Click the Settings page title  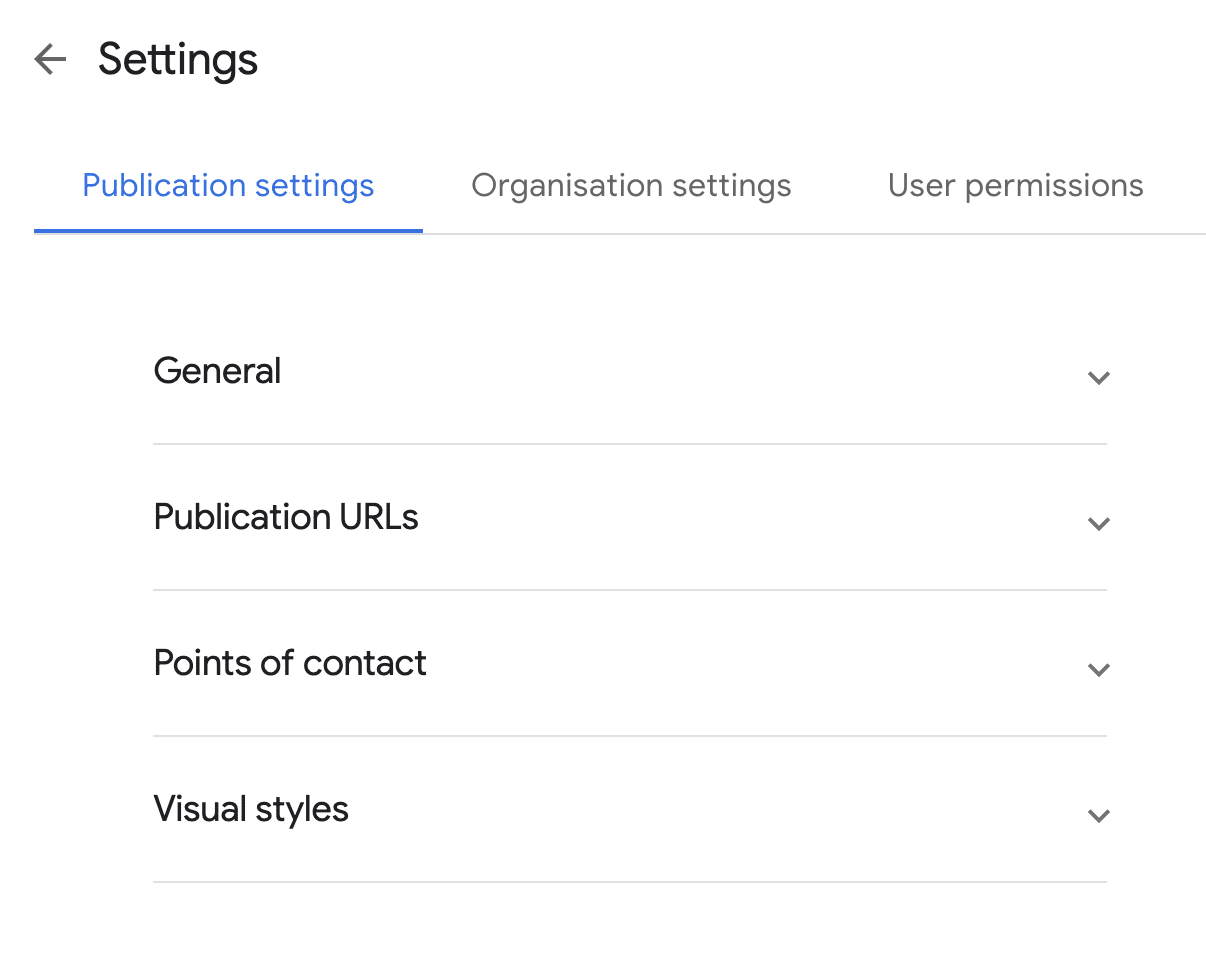178,60
